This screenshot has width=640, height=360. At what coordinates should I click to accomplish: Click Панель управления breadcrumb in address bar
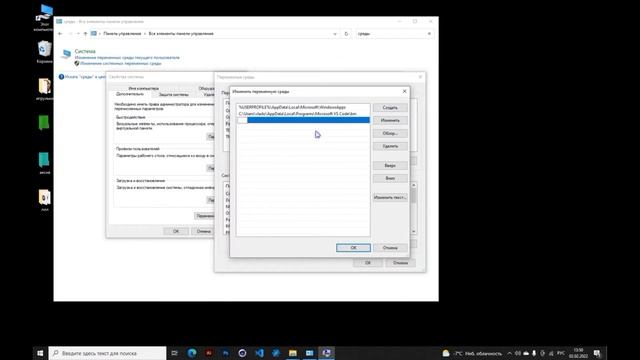[x=122, y=34]
